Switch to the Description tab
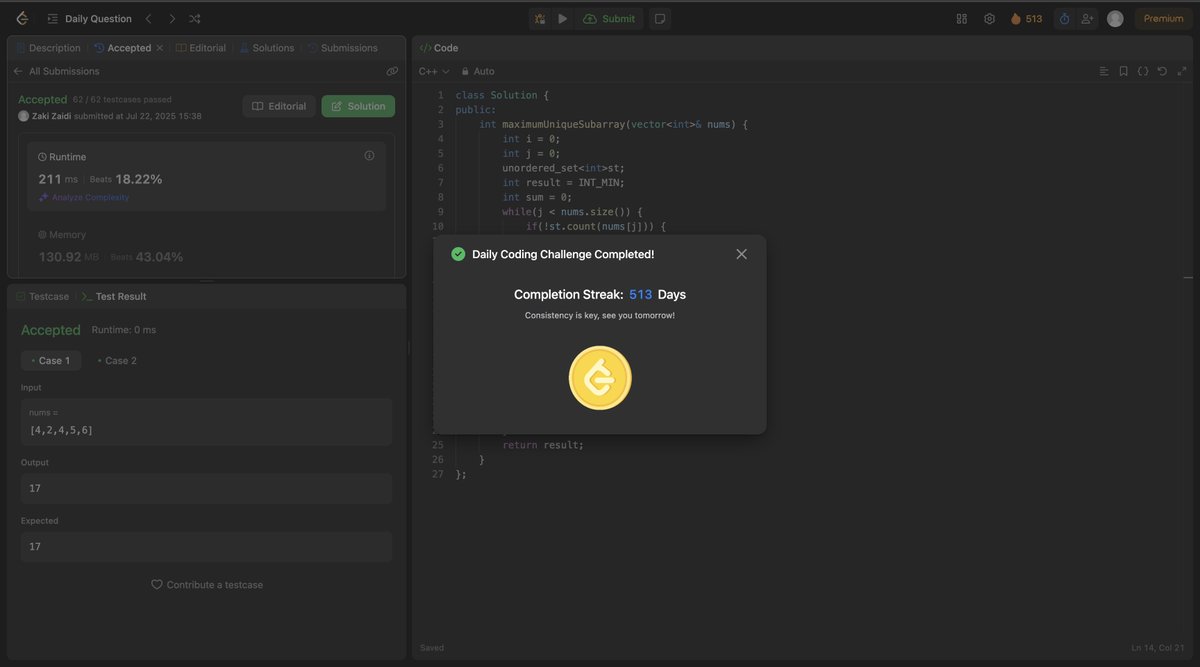Image resolution: width=1200 pixels, height=667 pixels. (48, 48)
